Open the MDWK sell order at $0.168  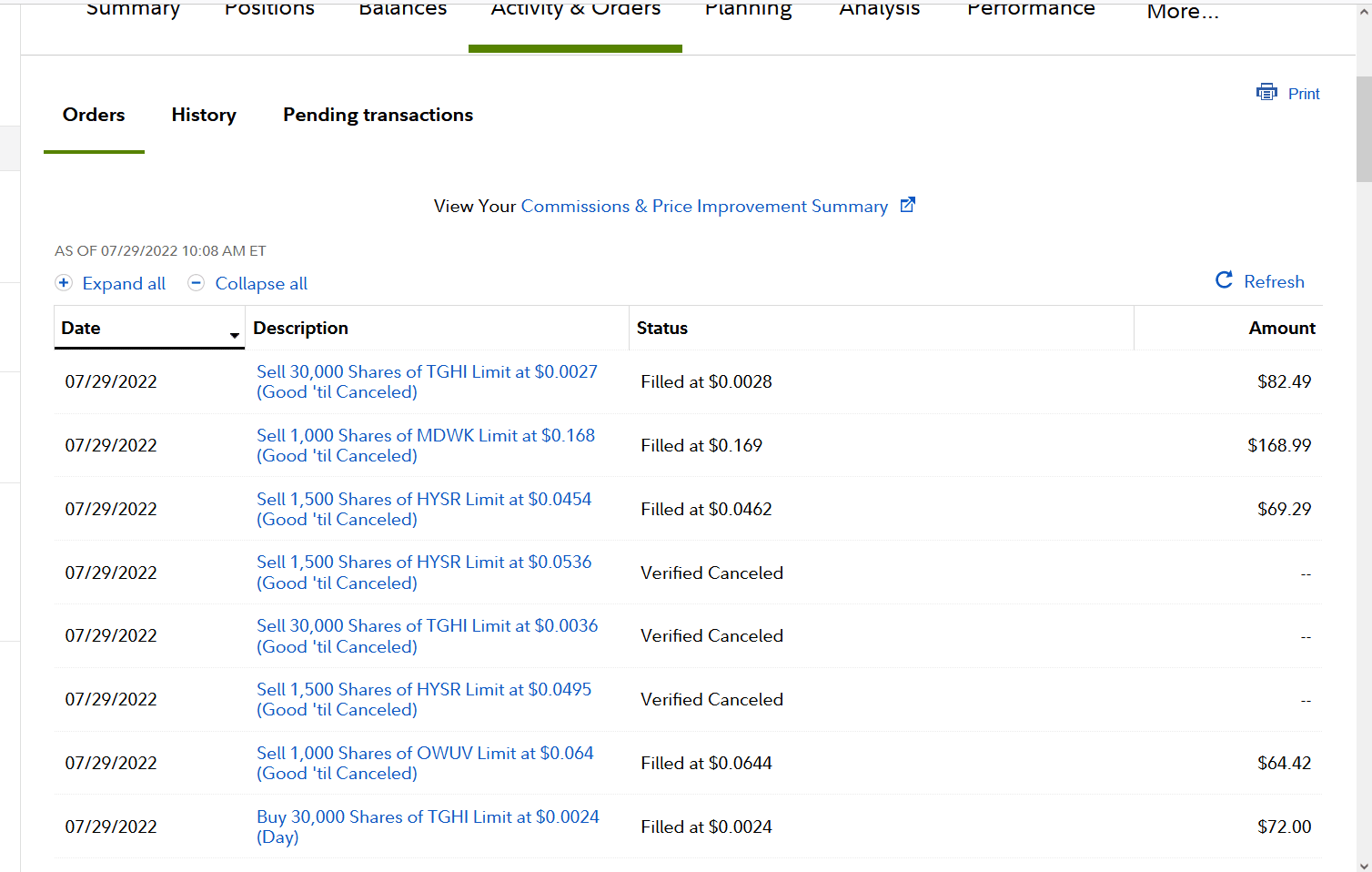click(x=425, y=436)
